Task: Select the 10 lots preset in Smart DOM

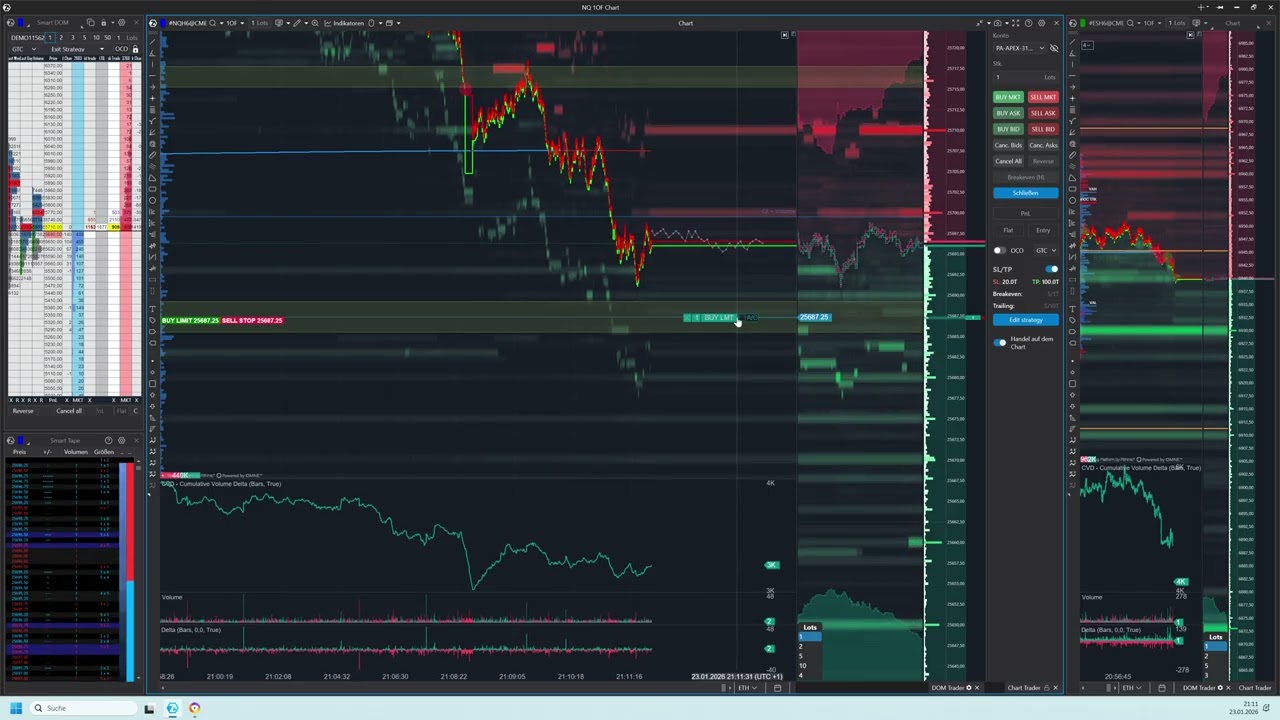Action: [x=96, y=38]
